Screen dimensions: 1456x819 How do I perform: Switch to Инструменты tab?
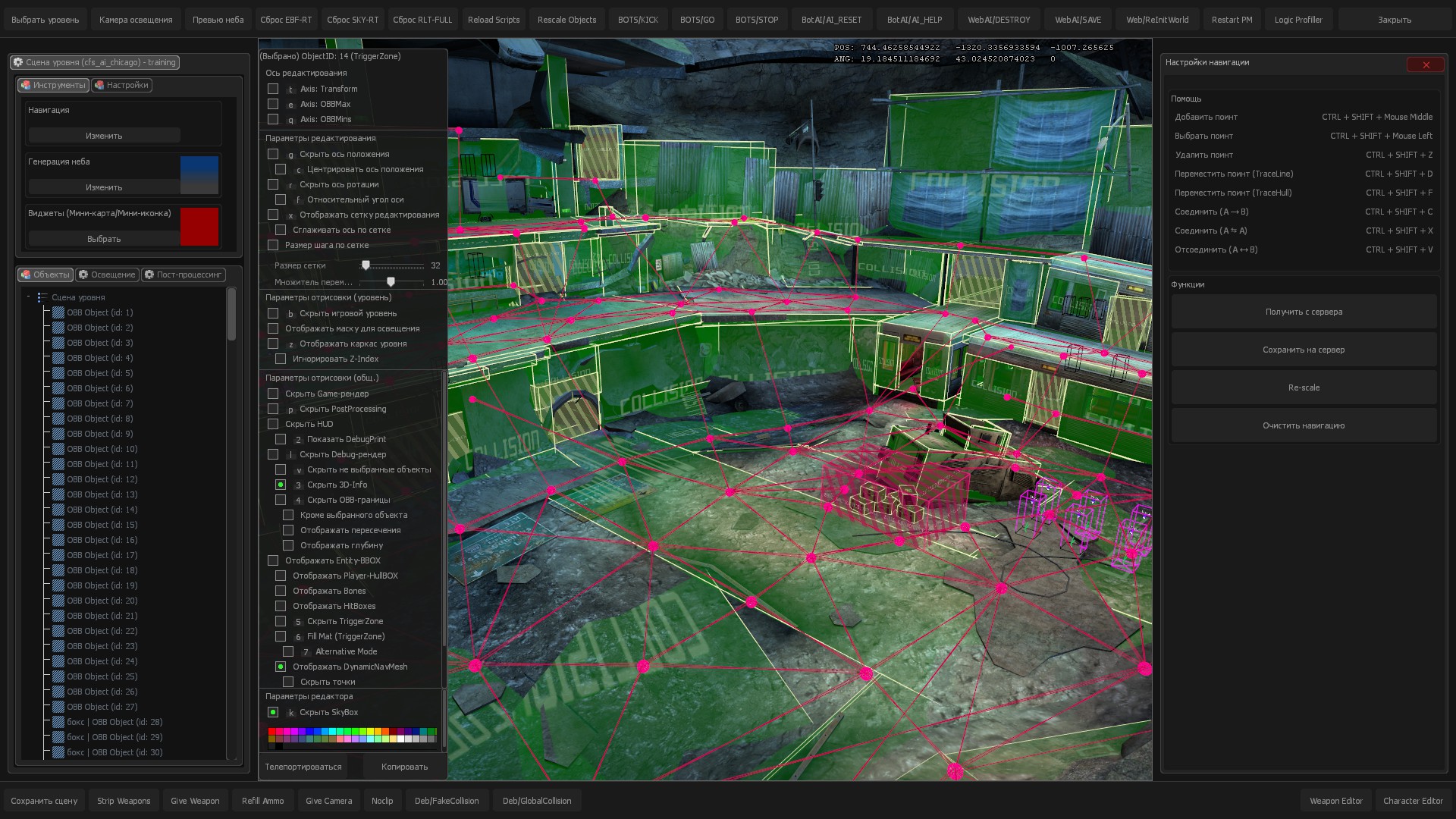53,85
